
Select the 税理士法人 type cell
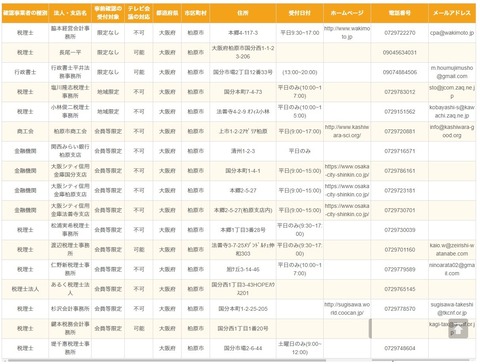click(x=25, y=289)
